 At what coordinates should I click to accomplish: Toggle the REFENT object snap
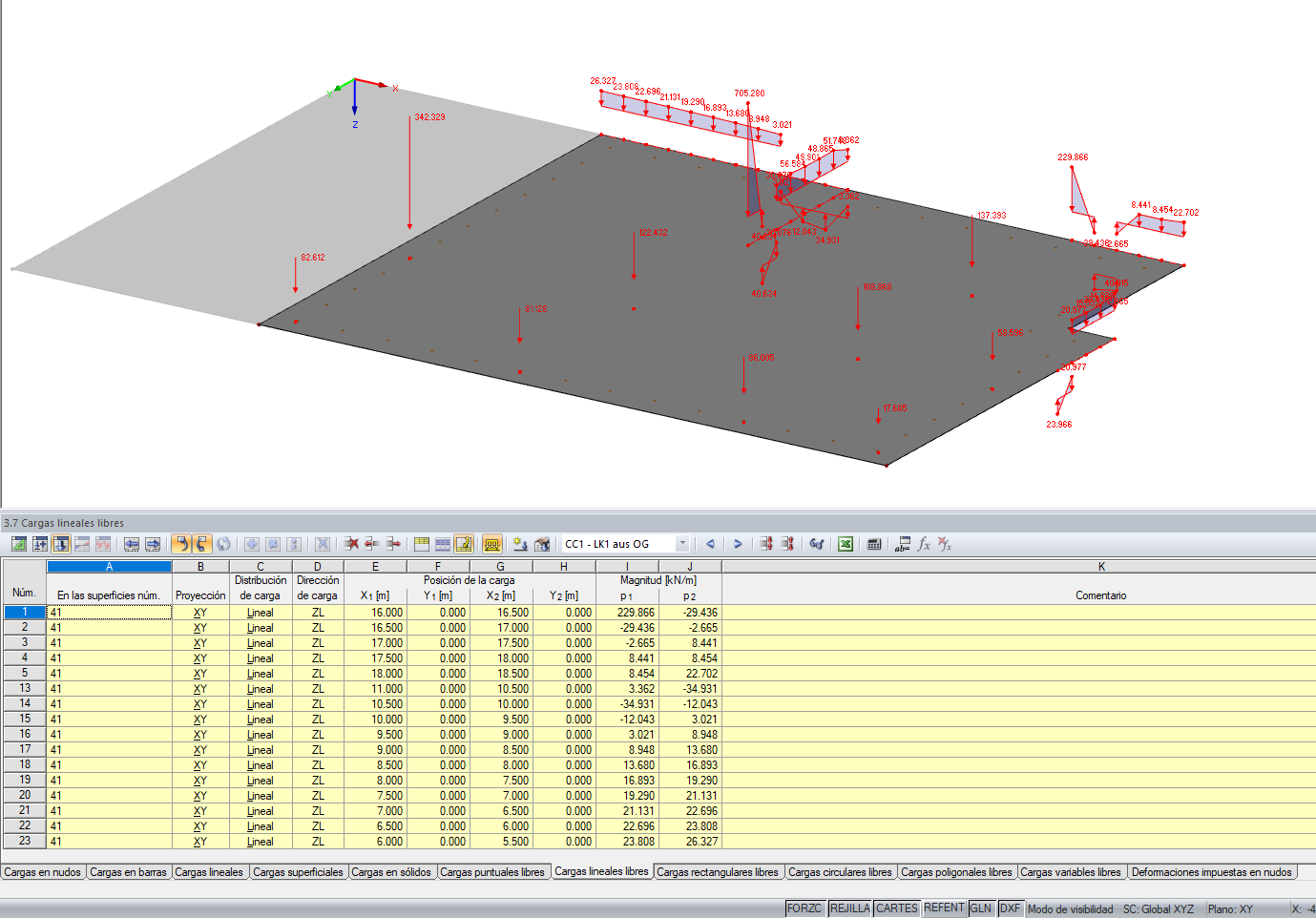point(945,908)
